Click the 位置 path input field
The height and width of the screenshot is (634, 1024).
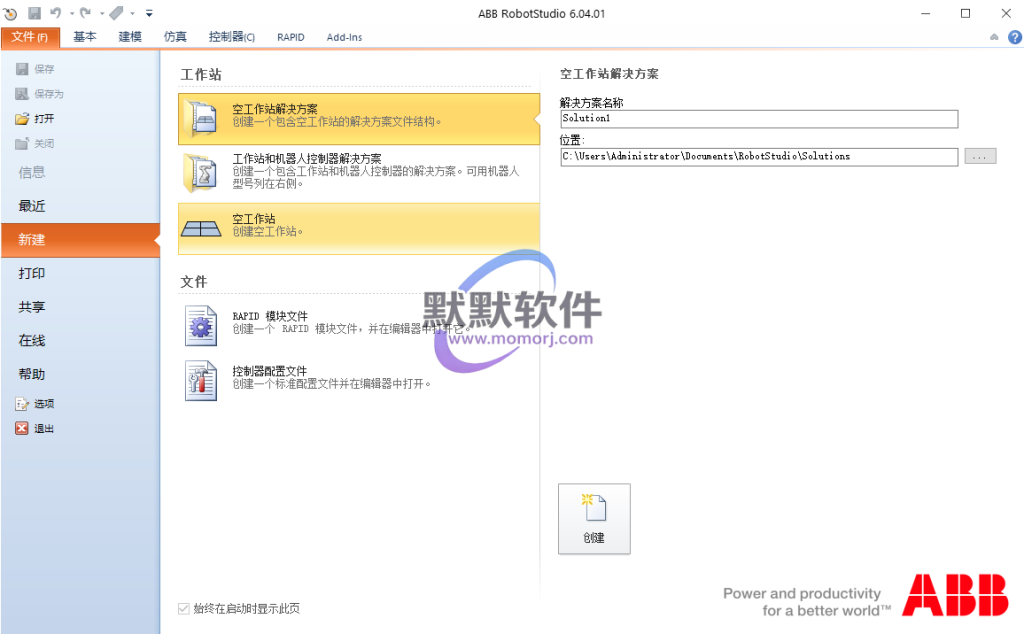tap(759, 157)
